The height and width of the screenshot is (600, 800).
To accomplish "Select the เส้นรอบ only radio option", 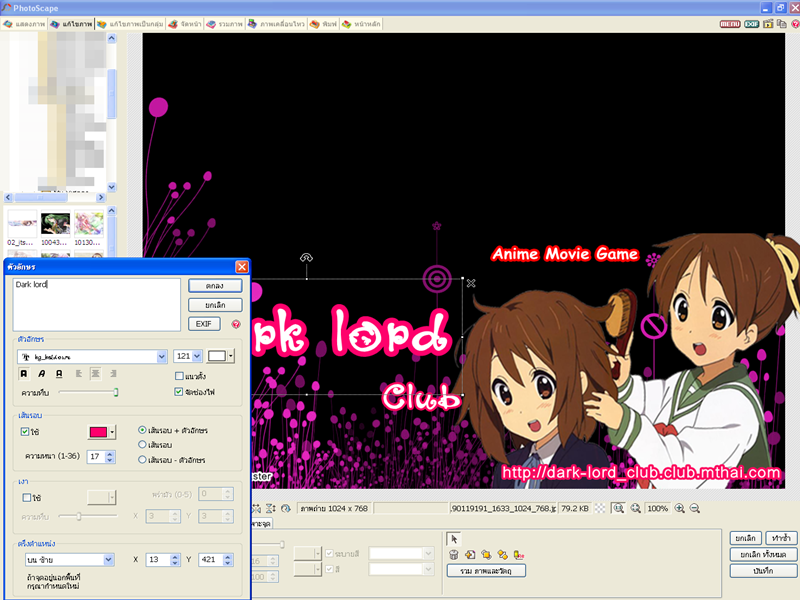I will click(142, 445).
